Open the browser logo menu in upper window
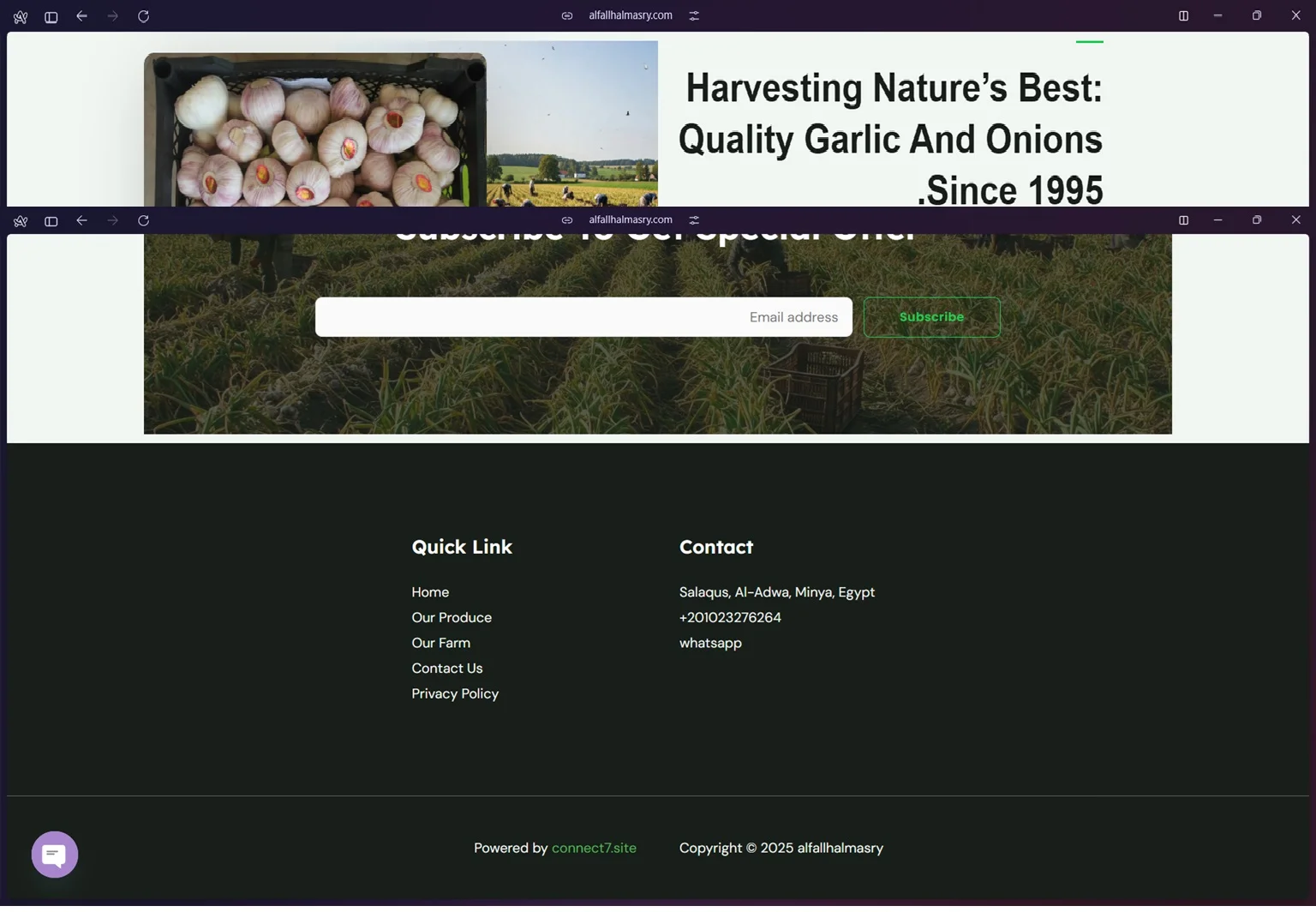The image size is (1316, 912). (21, 17)
